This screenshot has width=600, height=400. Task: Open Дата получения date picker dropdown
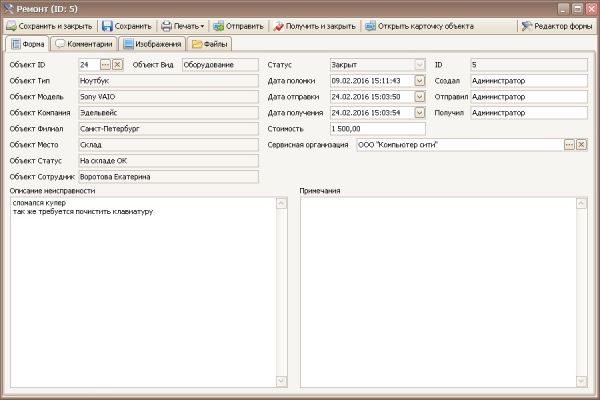419,112
